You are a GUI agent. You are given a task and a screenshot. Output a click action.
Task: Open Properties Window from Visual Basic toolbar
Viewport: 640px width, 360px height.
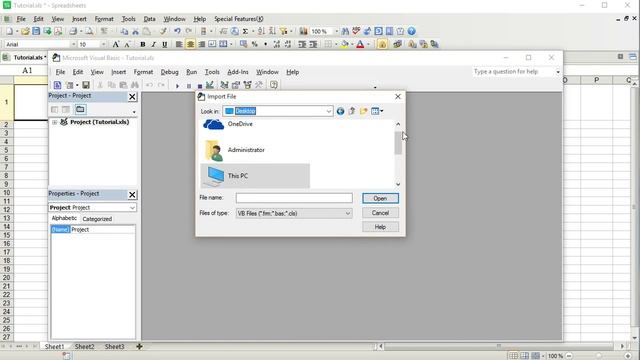[x=236, y=85]
